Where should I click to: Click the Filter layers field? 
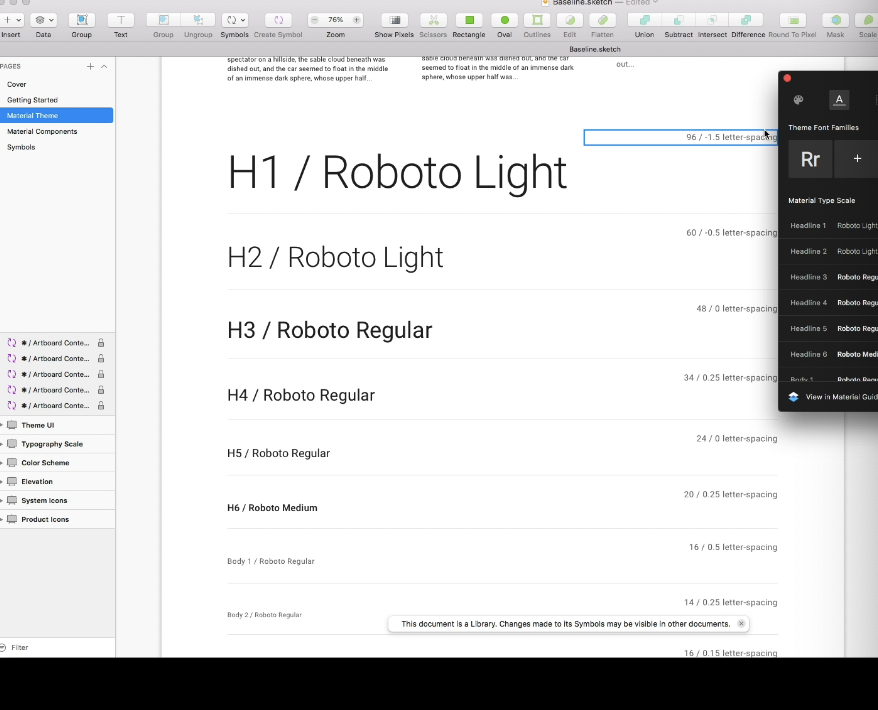coord(58,647)
